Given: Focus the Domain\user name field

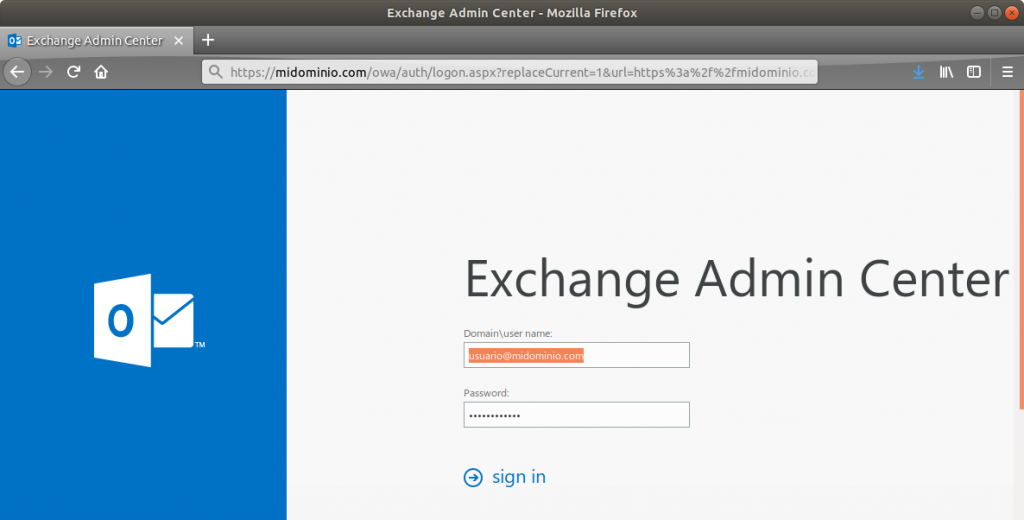Looking at the screenshot, I should [x=577, y=355].
